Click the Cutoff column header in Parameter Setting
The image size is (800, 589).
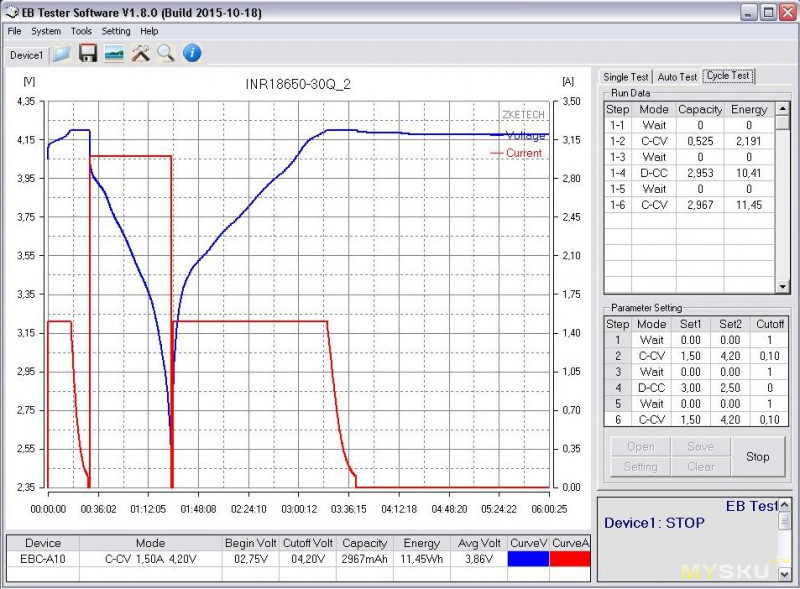770,324
